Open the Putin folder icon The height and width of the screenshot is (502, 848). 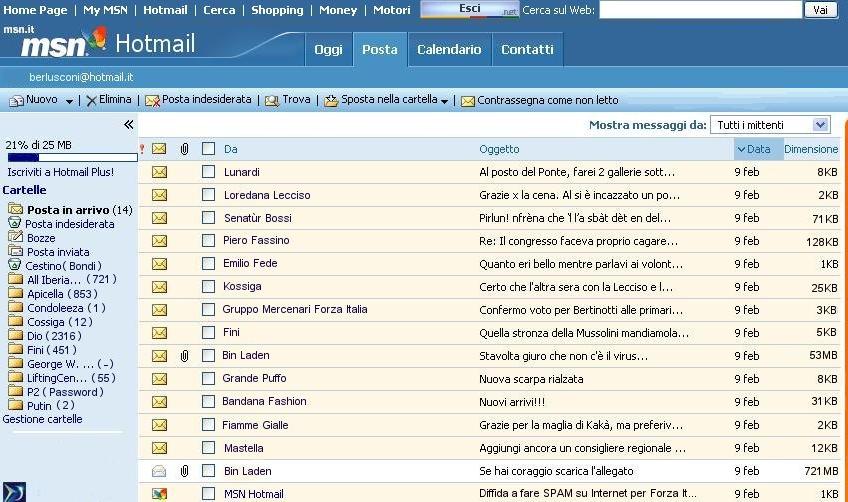pos(16,405)
